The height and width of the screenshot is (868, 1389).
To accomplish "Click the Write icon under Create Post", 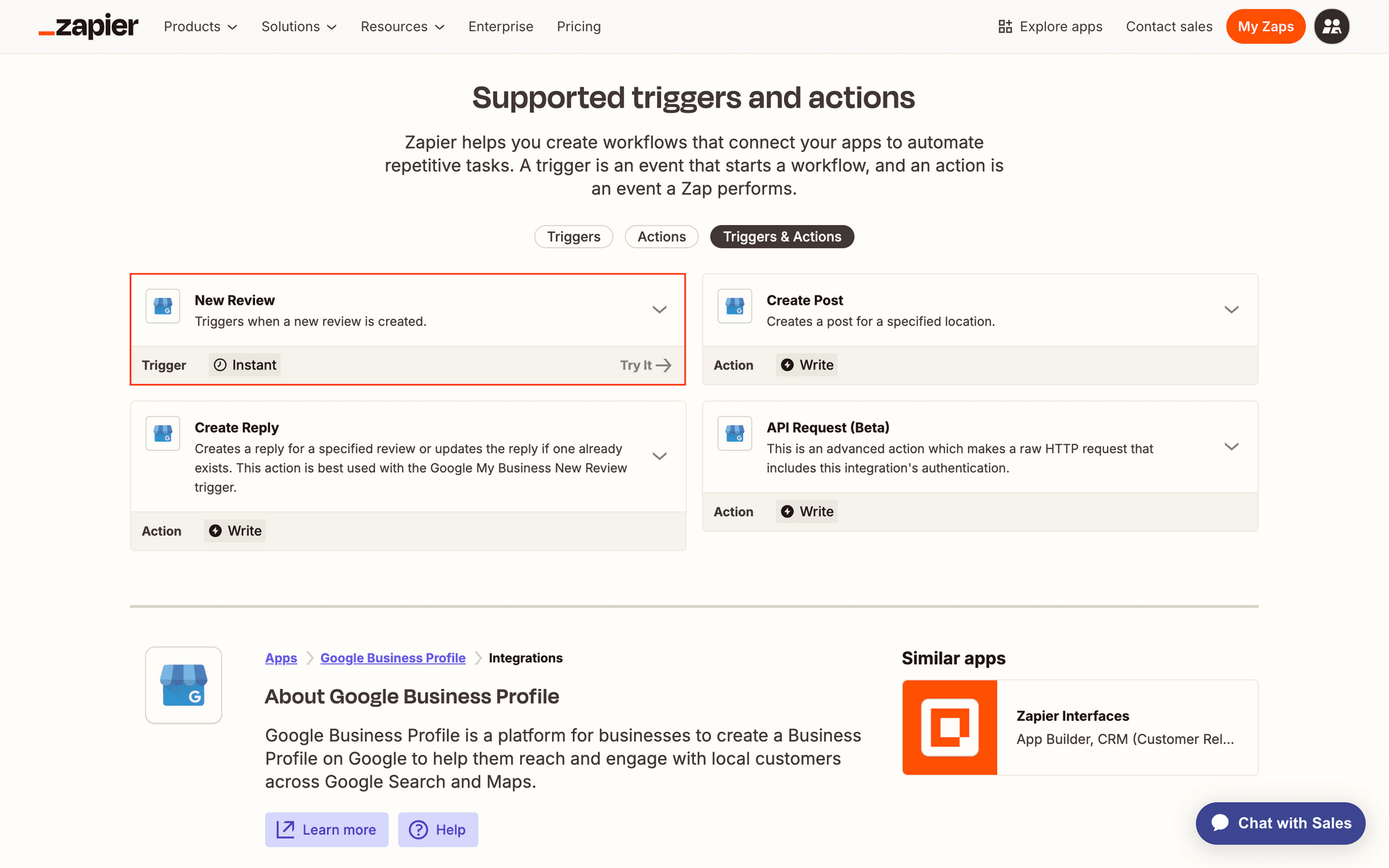I will pos(787,365).
